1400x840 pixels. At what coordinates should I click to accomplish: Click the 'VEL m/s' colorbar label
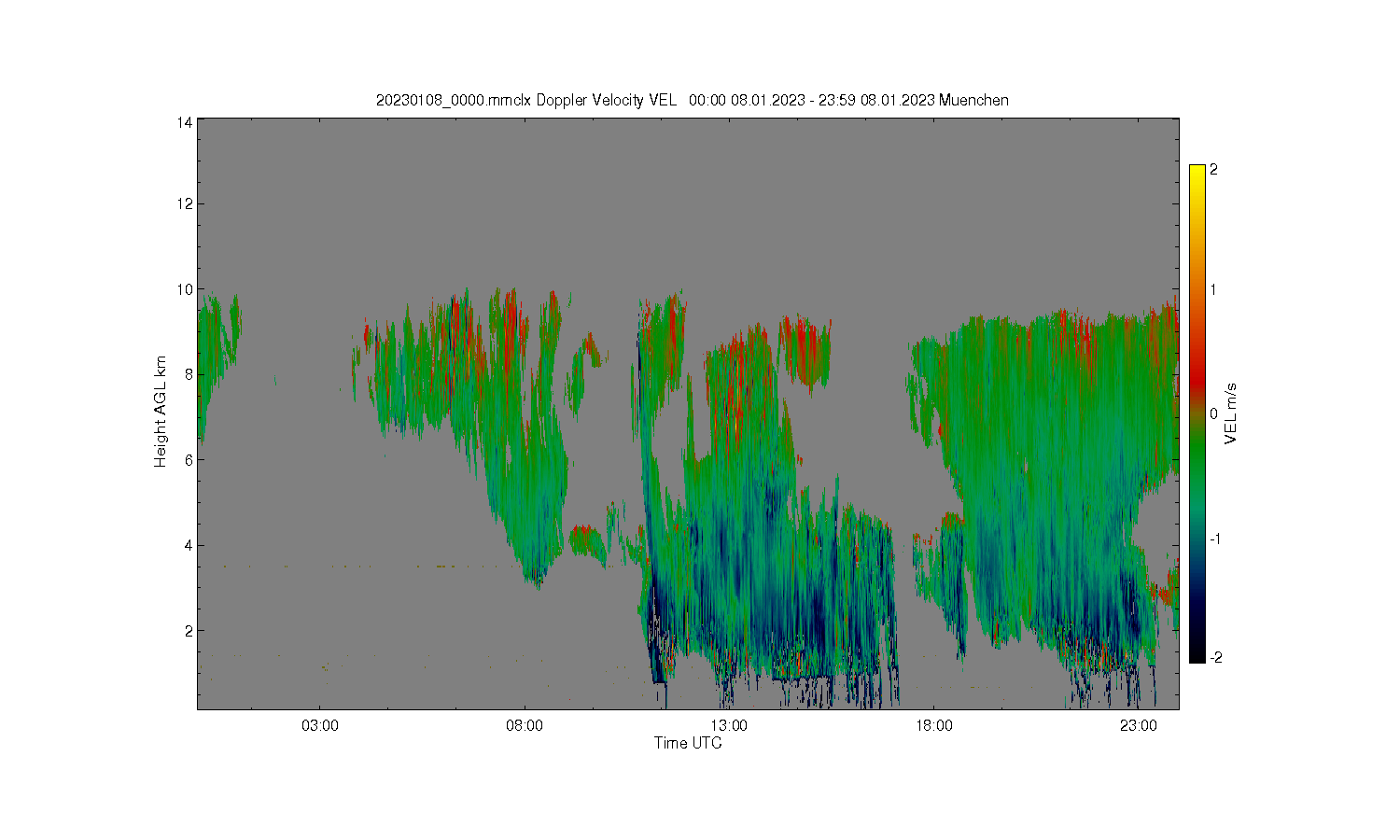(1230, 413)
